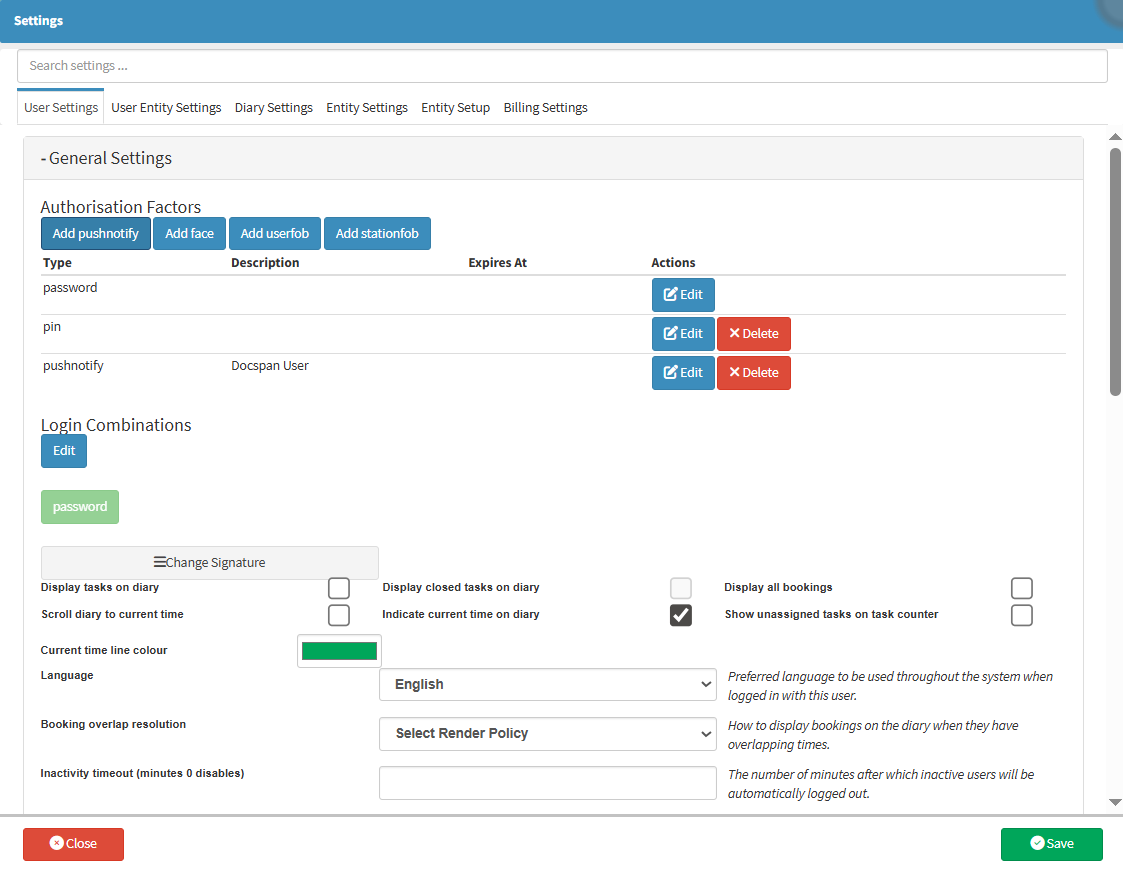The height and width of the screenshot is (873, 1123).
Task: Click Edit icon in pin row
Action: coord(683,334)
